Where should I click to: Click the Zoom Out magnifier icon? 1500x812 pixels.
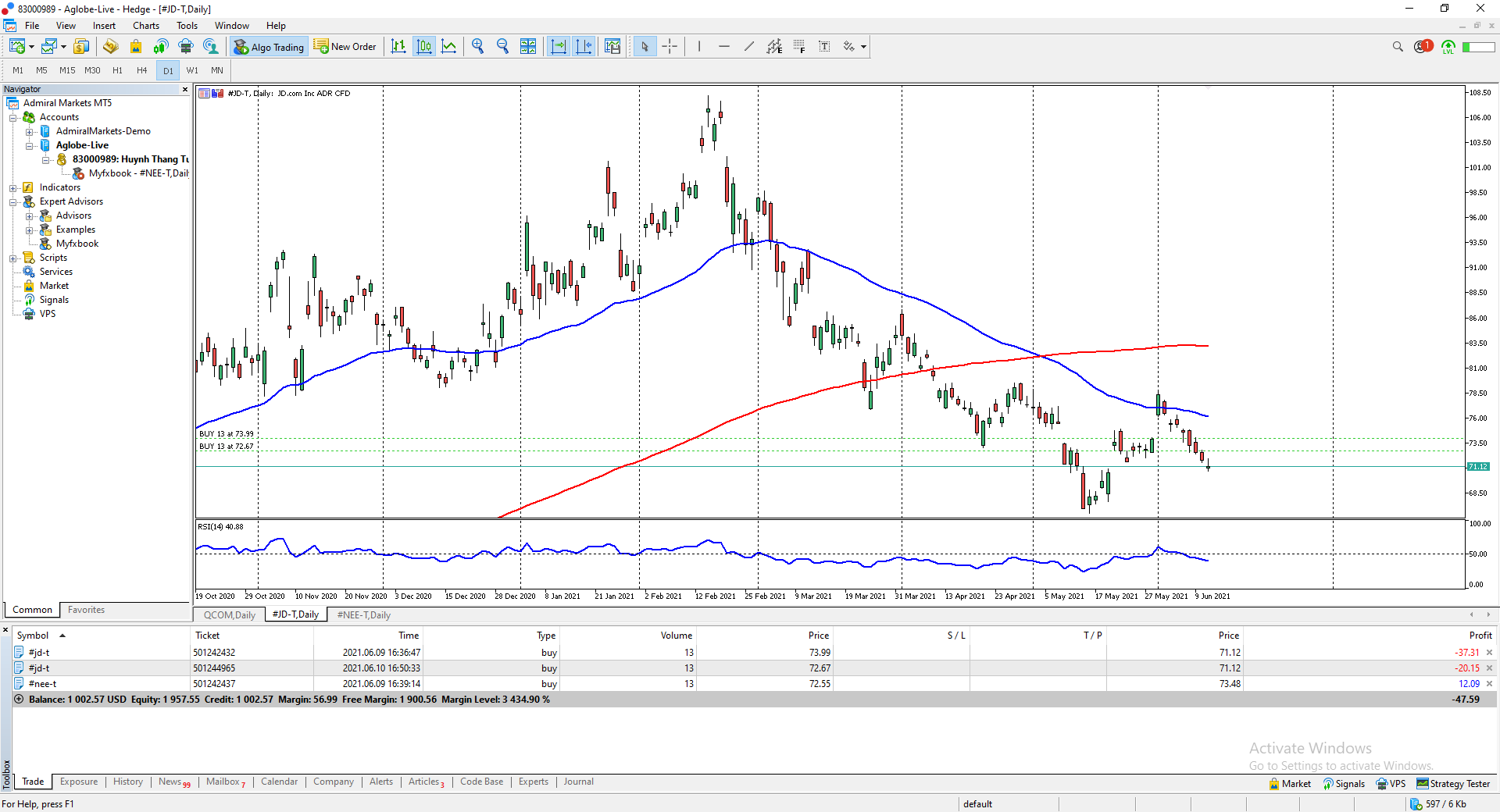(502, 47)
